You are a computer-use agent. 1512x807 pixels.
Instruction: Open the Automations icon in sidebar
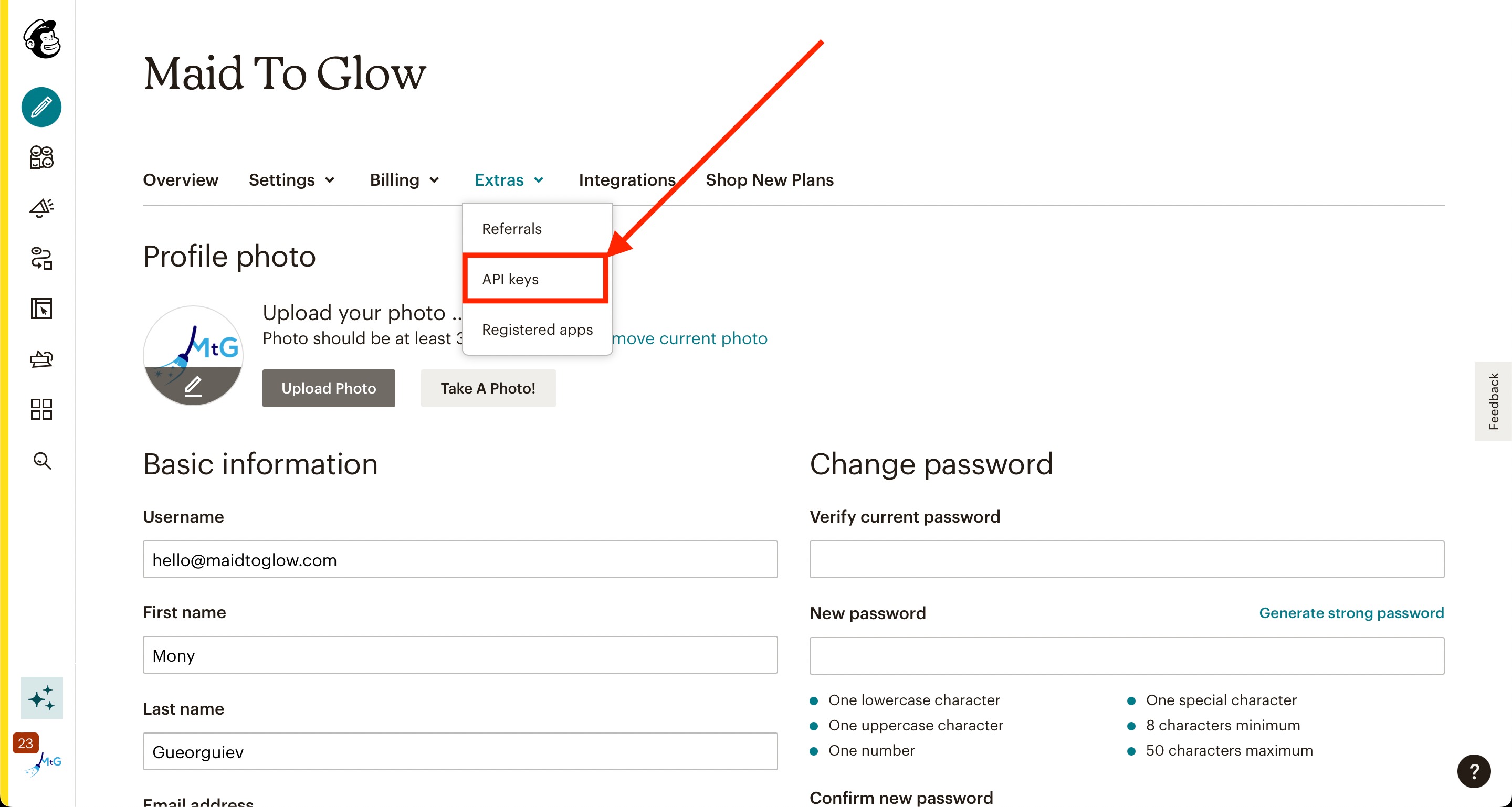41,258
